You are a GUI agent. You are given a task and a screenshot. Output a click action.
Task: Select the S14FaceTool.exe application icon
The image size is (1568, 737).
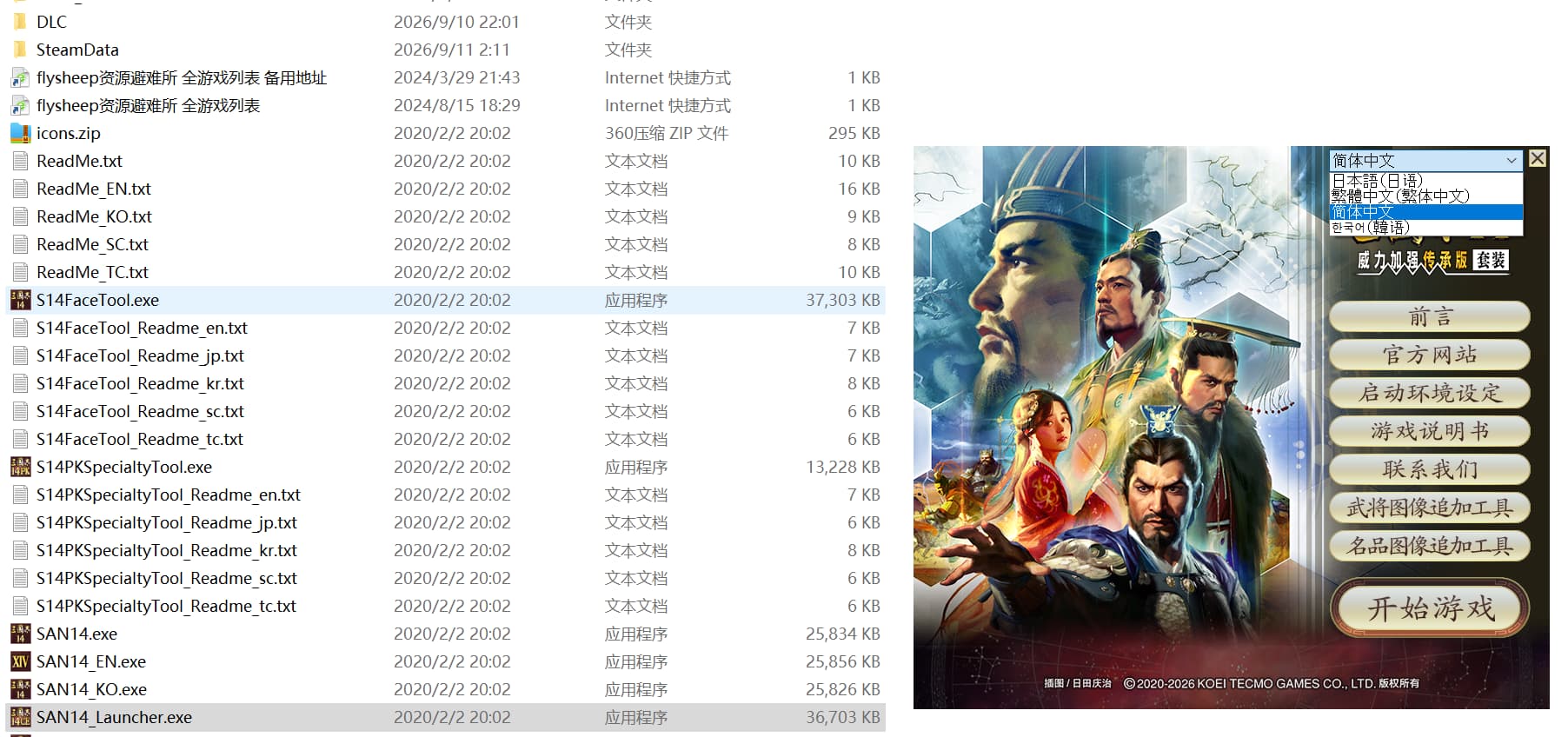[20, 300]
